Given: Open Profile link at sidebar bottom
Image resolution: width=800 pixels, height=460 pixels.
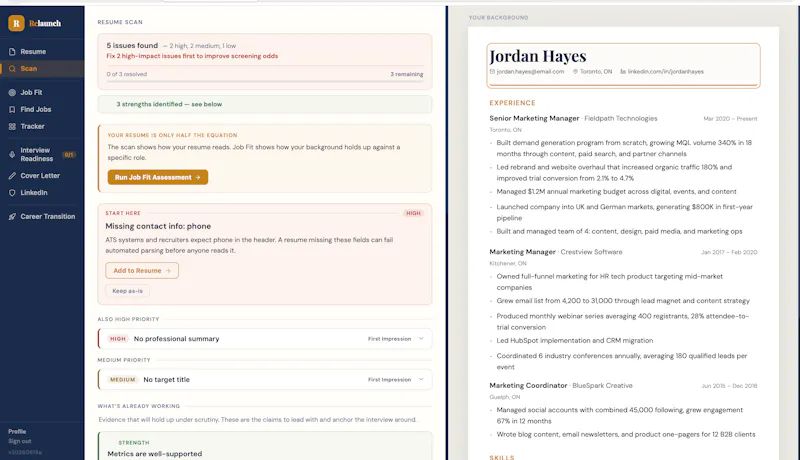Looking at the screenshot, I should coord(17,431).
